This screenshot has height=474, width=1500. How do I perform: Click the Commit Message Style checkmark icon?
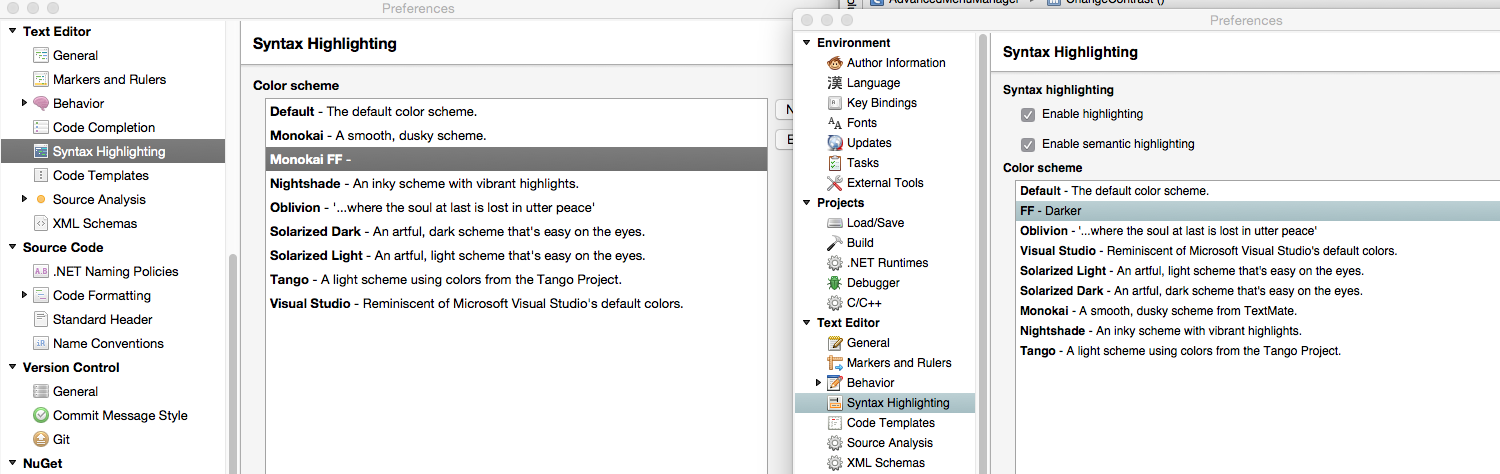[41, 415]
